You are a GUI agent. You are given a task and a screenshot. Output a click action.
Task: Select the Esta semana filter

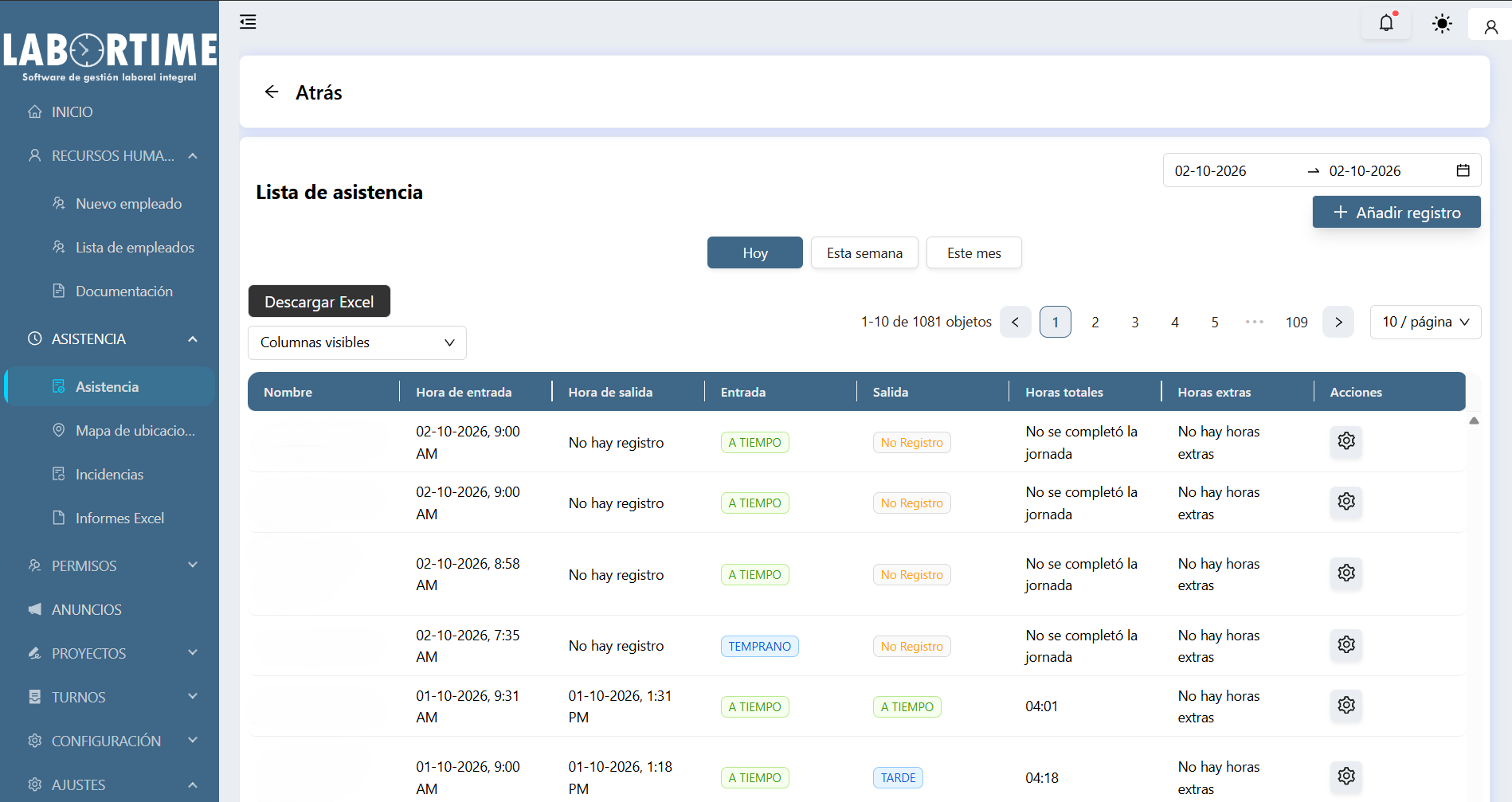[x=864, y=252]
